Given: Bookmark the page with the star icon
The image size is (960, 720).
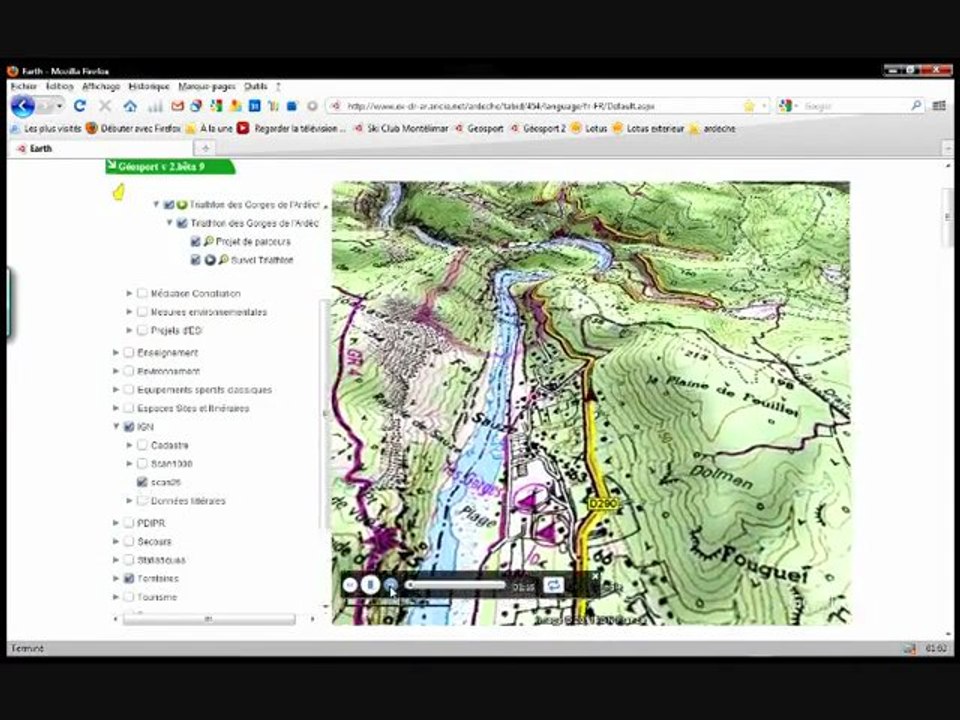Looking at the screenshot, I should (x=749, y=106).
